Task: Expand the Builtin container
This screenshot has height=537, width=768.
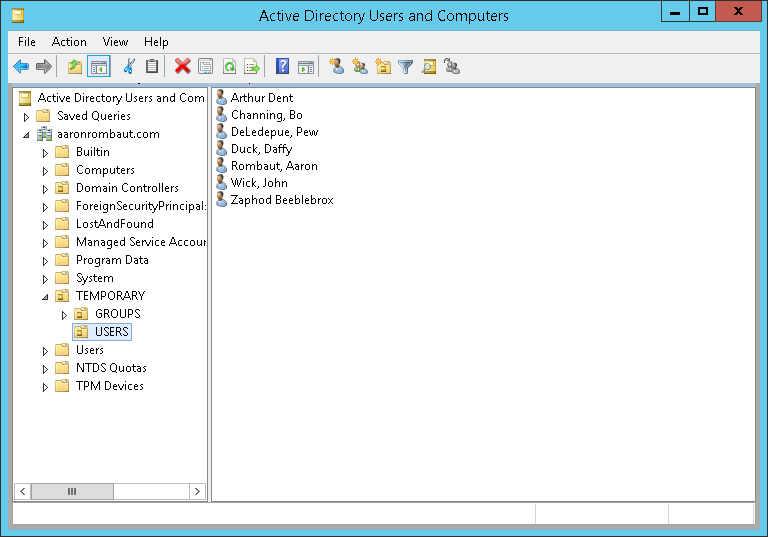Action: tap(45, 153)
